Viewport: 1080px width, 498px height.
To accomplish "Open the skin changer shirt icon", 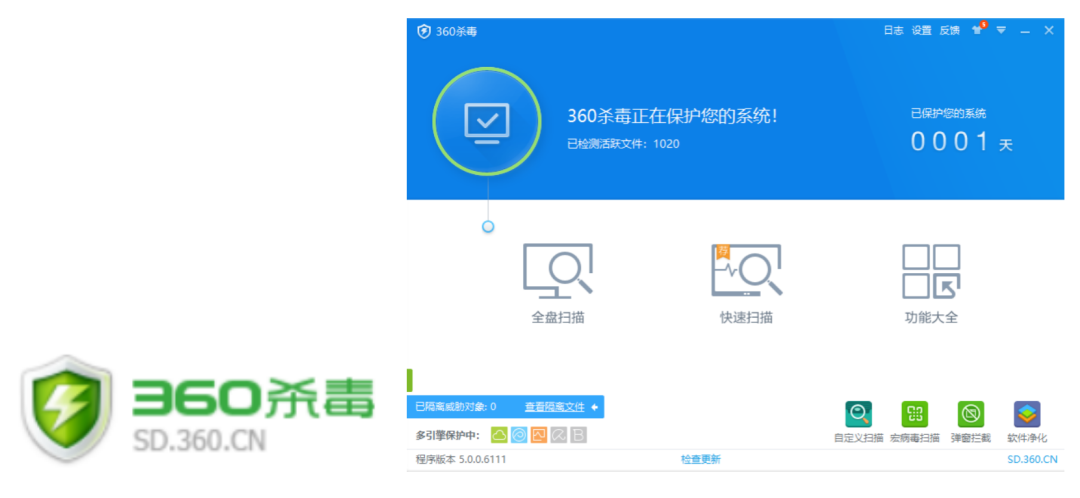I will [977, 30].
